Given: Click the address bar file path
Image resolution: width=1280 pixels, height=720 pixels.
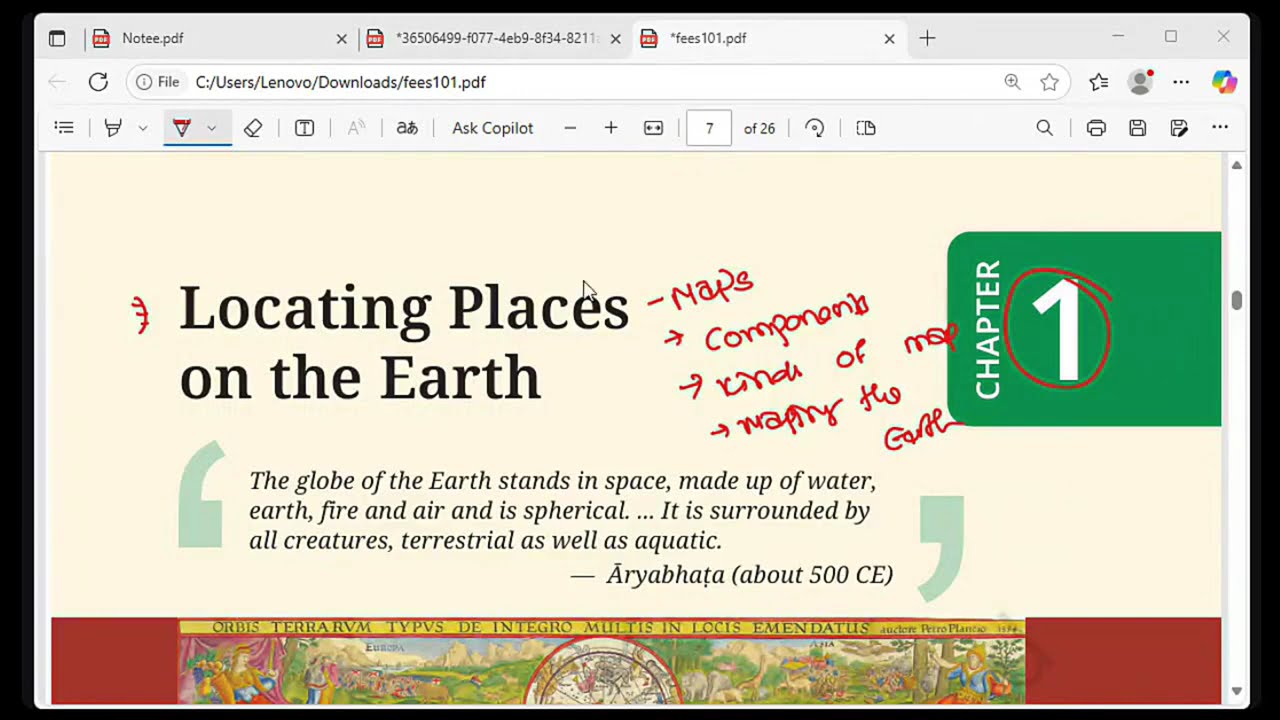Looking at the screenshot, I should click(x=341, y=82).
